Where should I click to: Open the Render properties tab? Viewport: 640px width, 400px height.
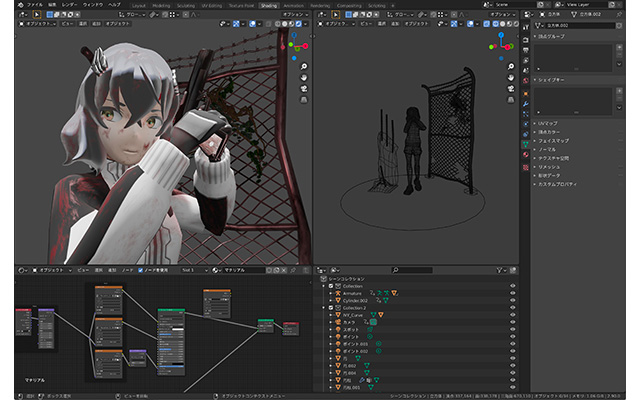tap(526, 40)
